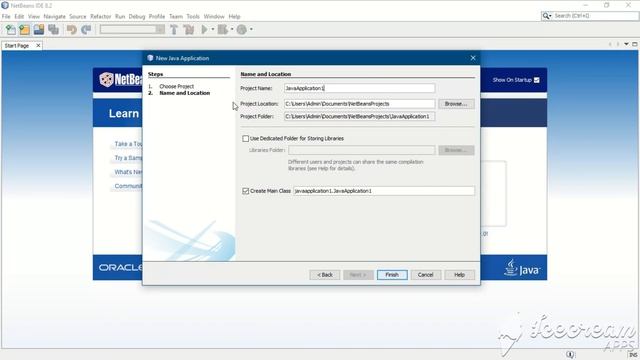Click the search magnifier icon
640x360 pixels.
[546, 16]
